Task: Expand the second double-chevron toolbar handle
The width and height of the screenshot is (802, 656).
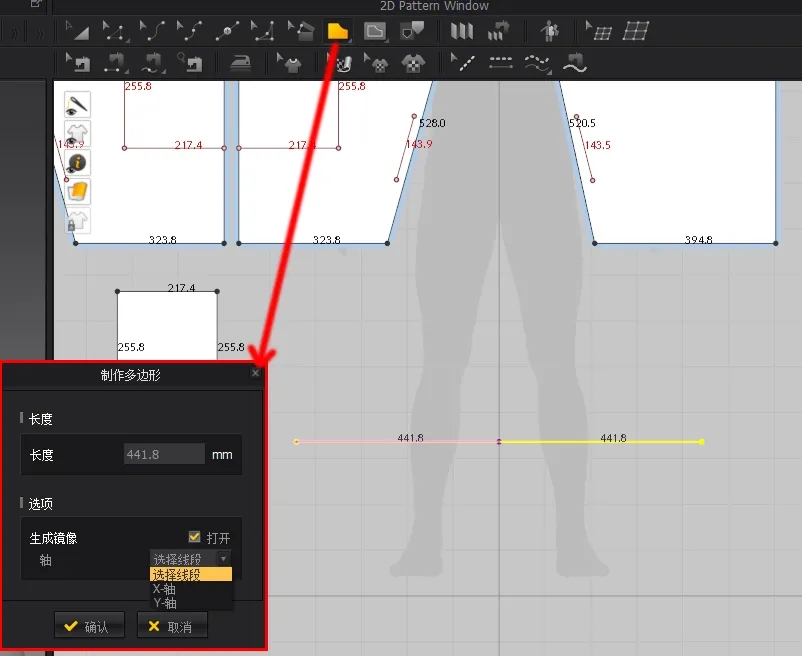Action: click(x=40, y=34)
